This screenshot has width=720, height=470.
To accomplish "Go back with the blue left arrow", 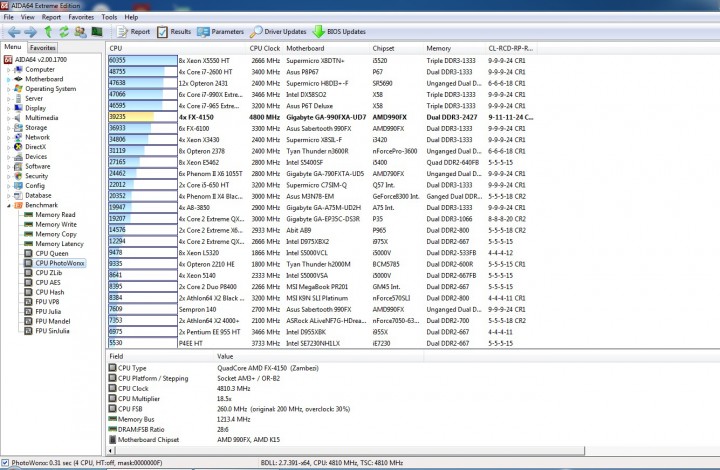I will [x=14, y=32].
